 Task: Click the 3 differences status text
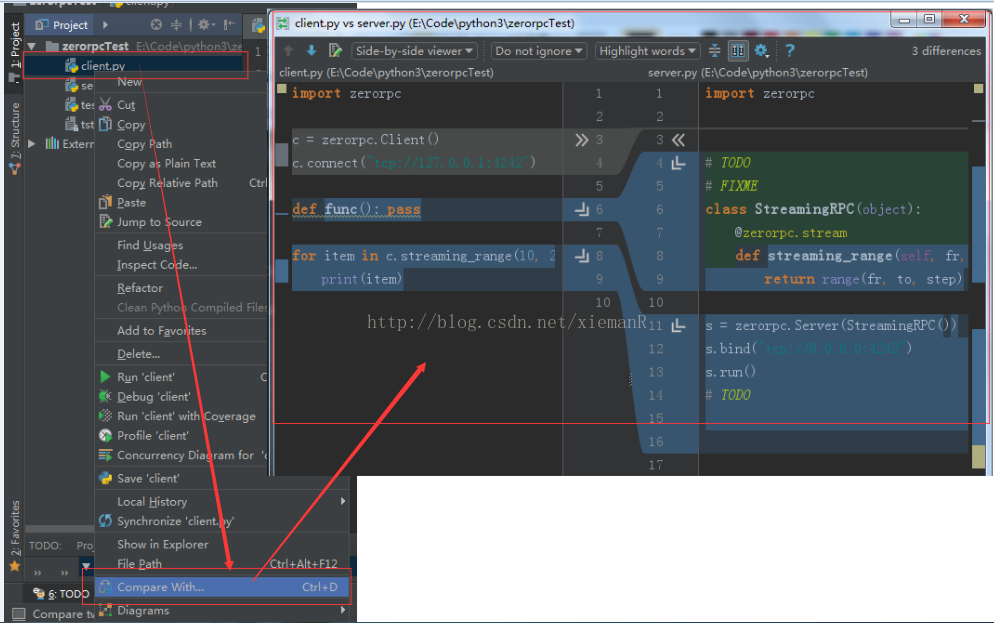click(946, 51)
